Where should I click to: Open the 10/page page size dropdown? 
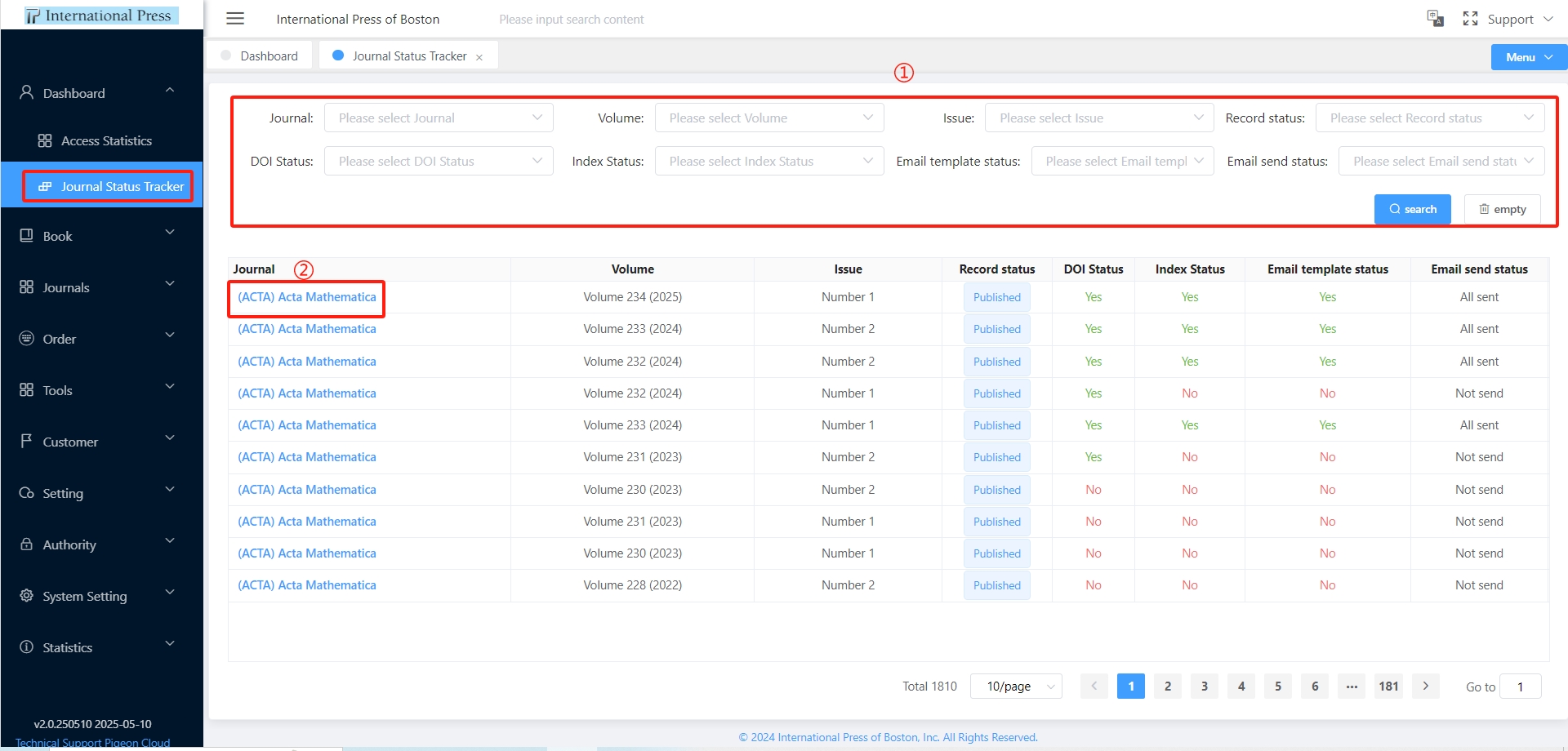point(1016,686)
